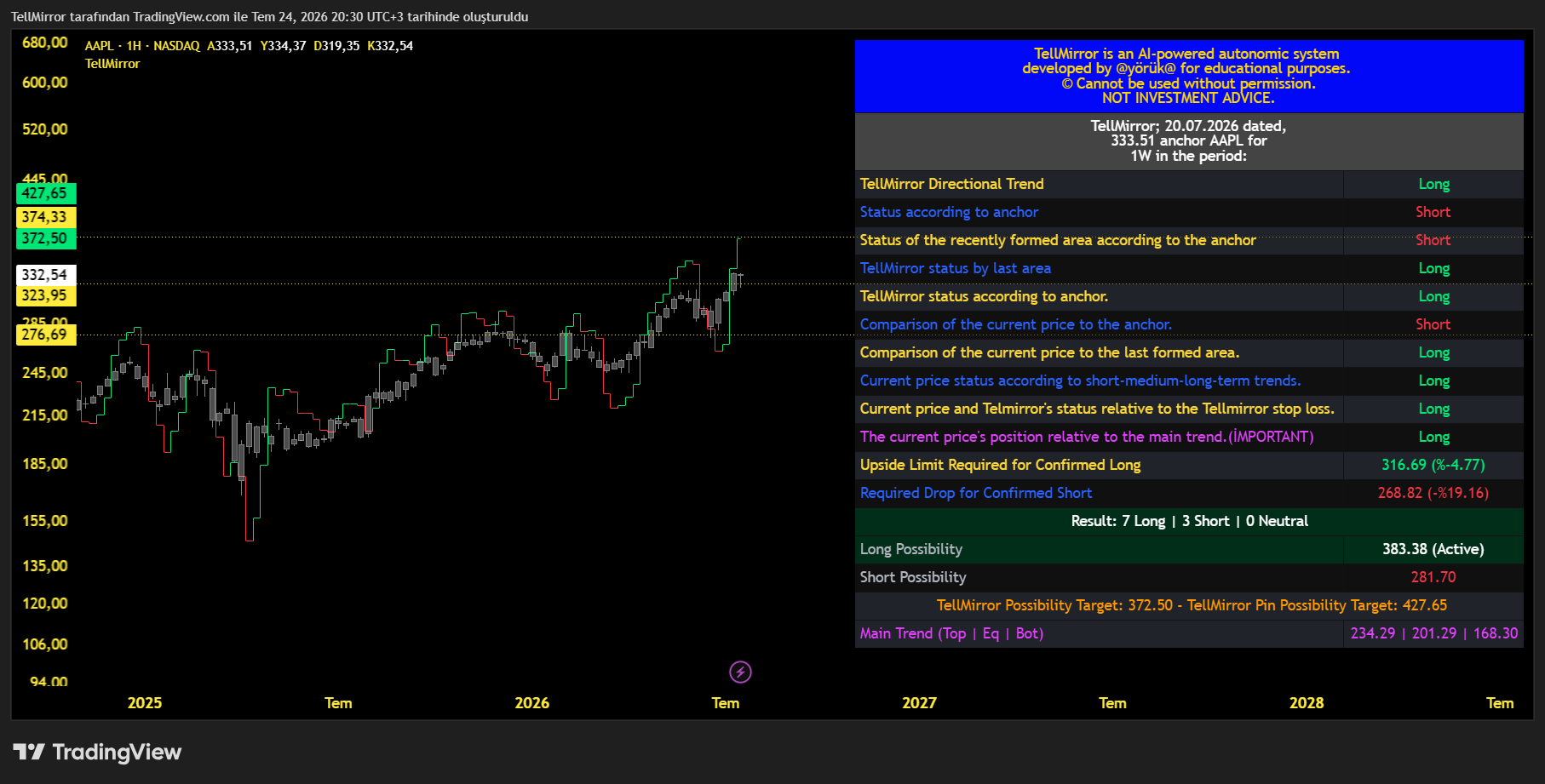Click the green 427,65 price label
Viewport: 1545px width, 784px height.
click(x=46, y=193)
